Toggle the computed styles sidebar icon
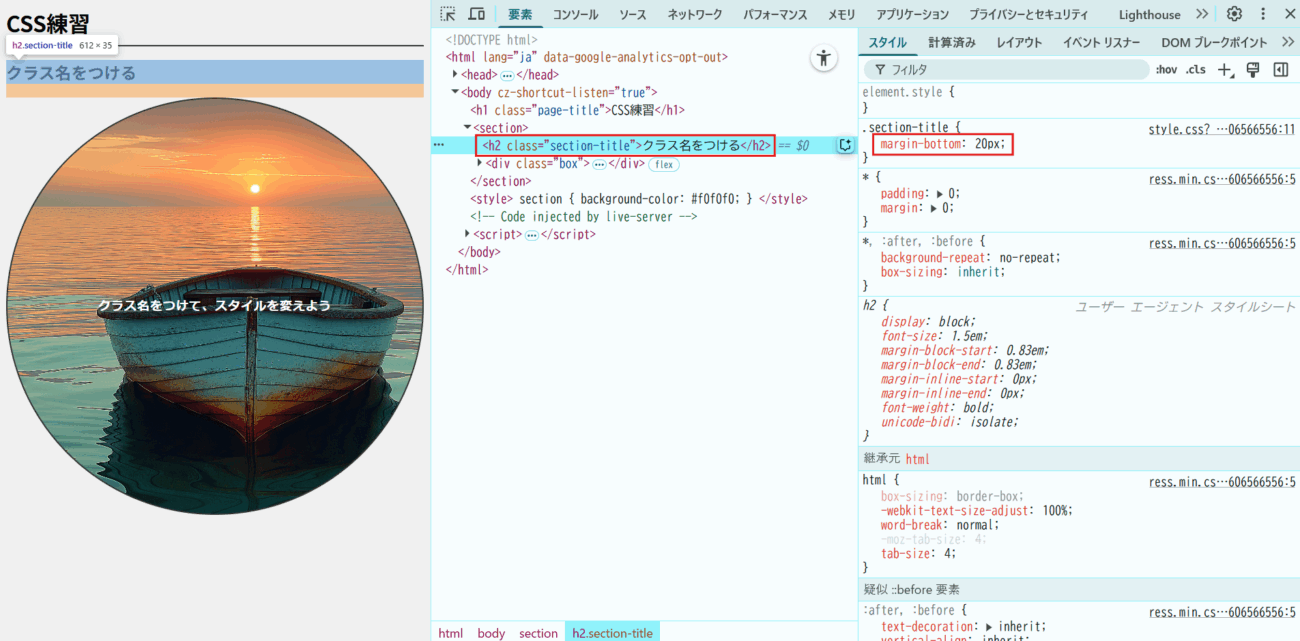Viewport: 1300px width, 641px height. [1280, 70]
